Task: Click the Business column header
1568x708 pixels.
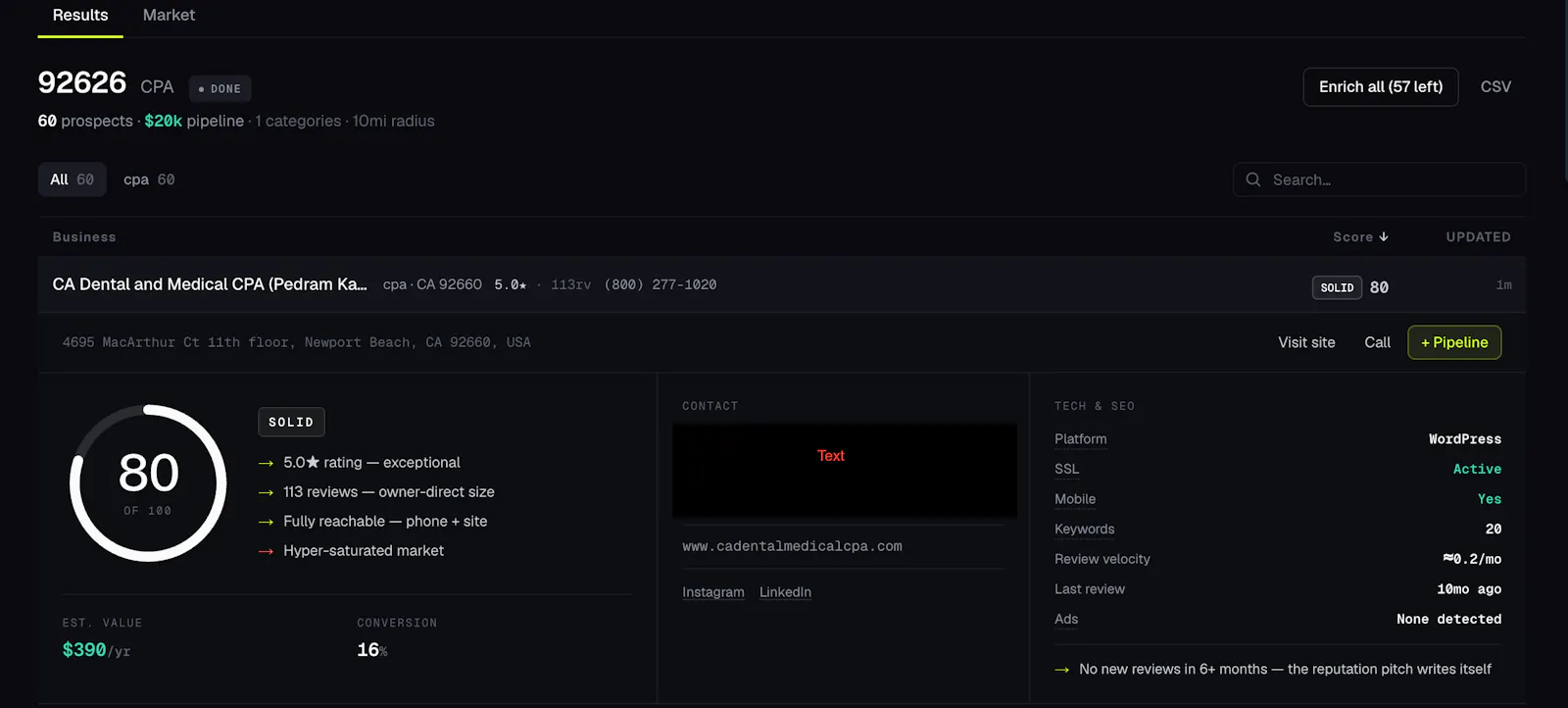Action: tap(84, 237)
